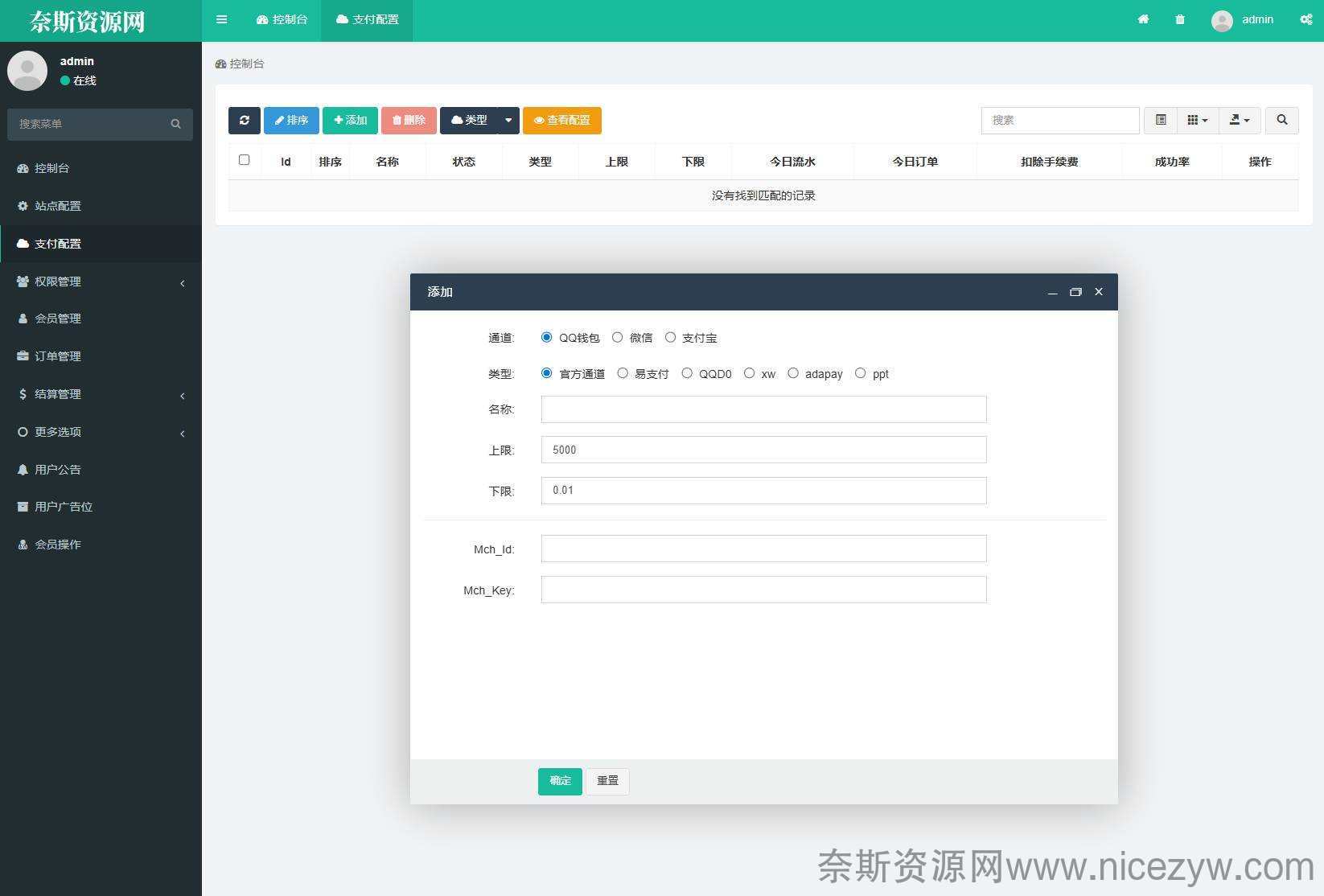This screenshot has height=896, width=1324.
Task: Select the 微信 channel radio button
Action: (x=618, y=338)
